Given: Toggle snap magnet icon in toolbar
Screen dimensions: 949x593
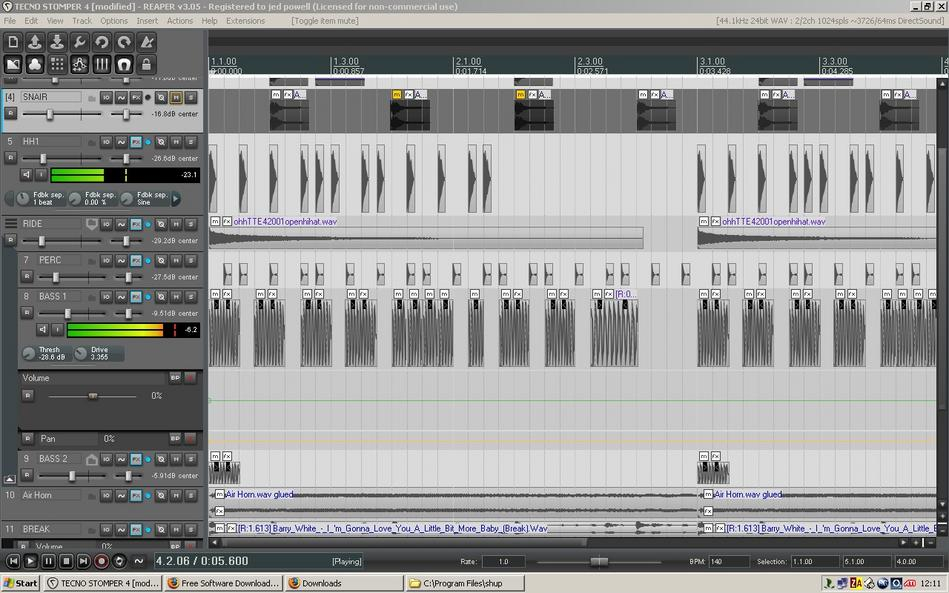Looking at the screenshot, I should [x=124, y=64].
